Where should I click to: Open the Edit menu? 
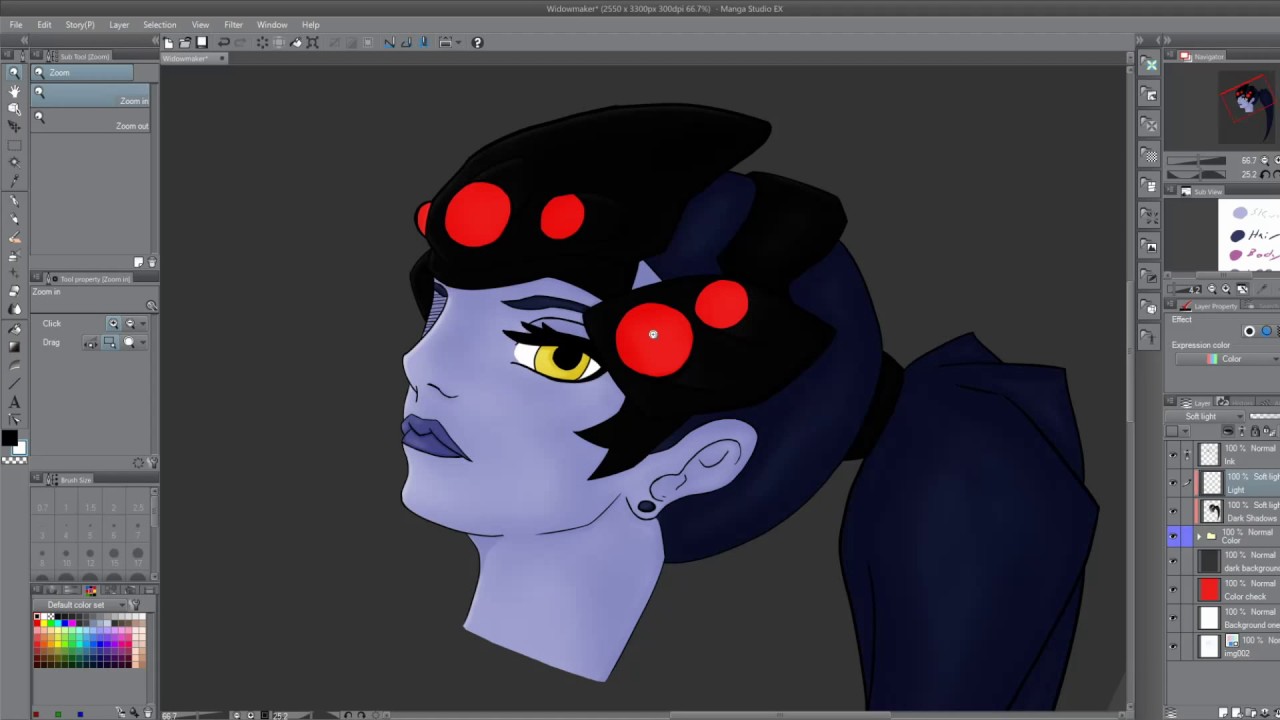pyautogui.click(x=44, y=24)
